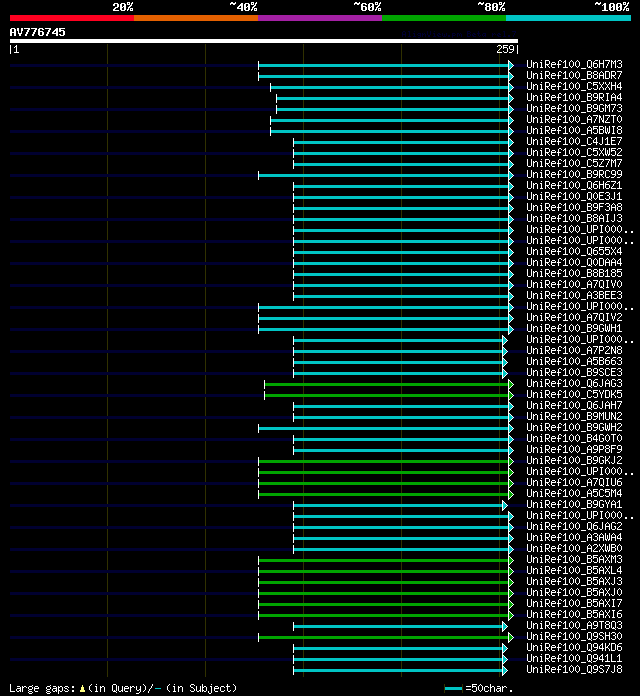Pick the UniRef100_B9GWH2 hit name
This screenshot has height=696, width=640.
pyautogui.click(x=574, y=427)
